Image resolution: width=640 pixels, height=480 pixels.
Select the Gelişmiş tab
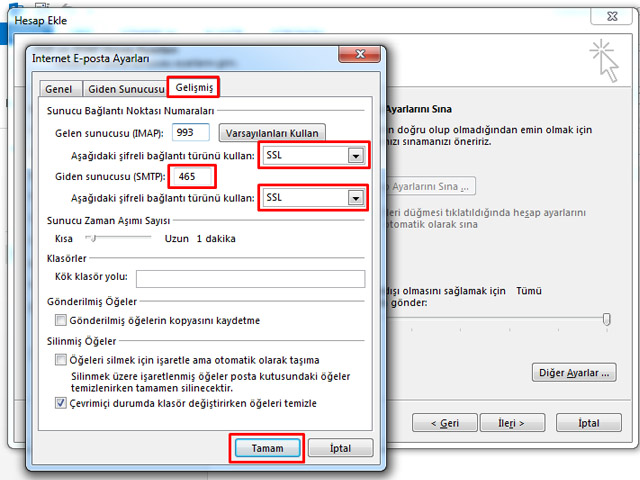(x=191, y=87)
